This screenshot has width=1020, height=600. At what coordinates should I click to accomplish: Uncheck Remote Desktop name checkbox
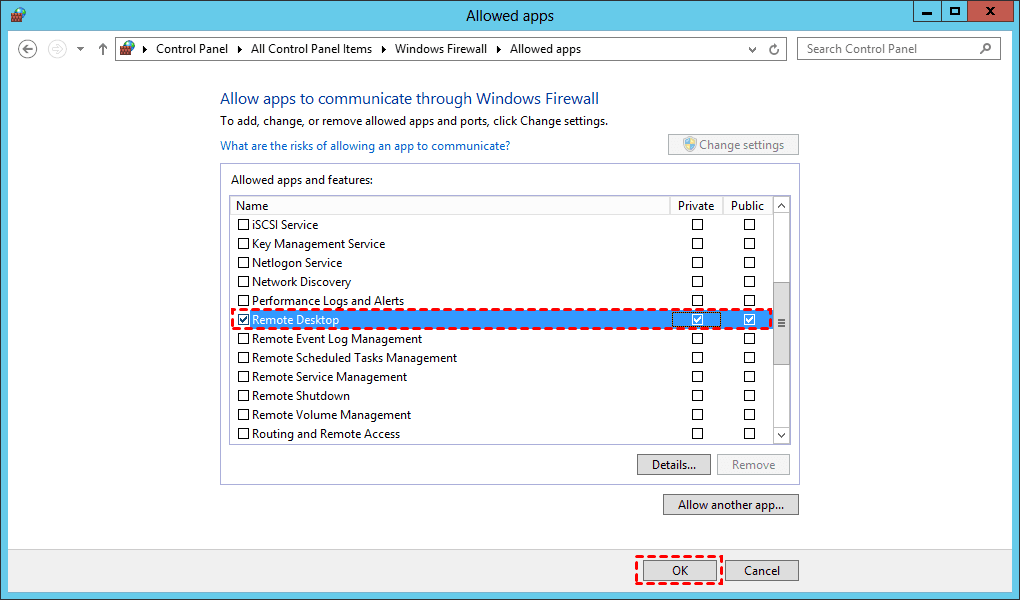(243, 320)
